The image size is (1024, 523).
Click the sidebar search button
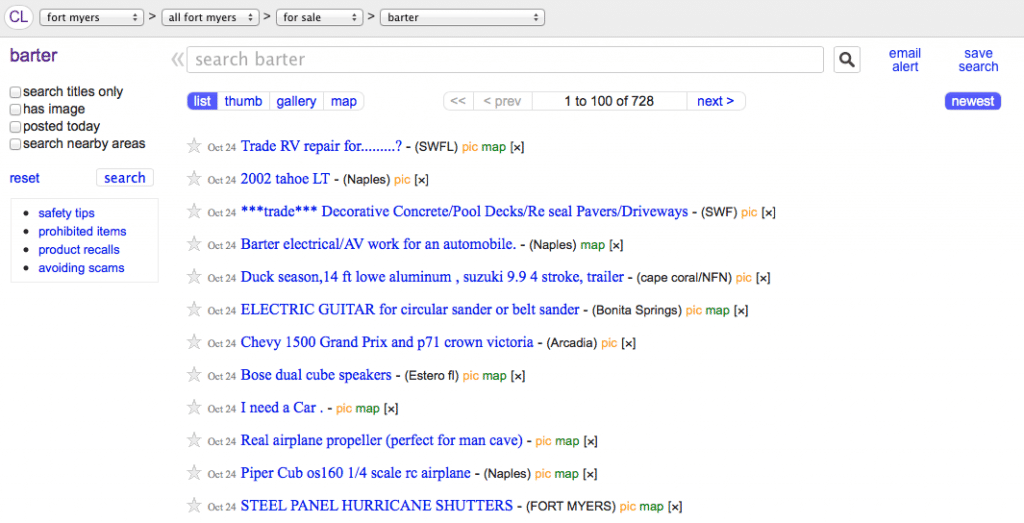click(125, 178)
